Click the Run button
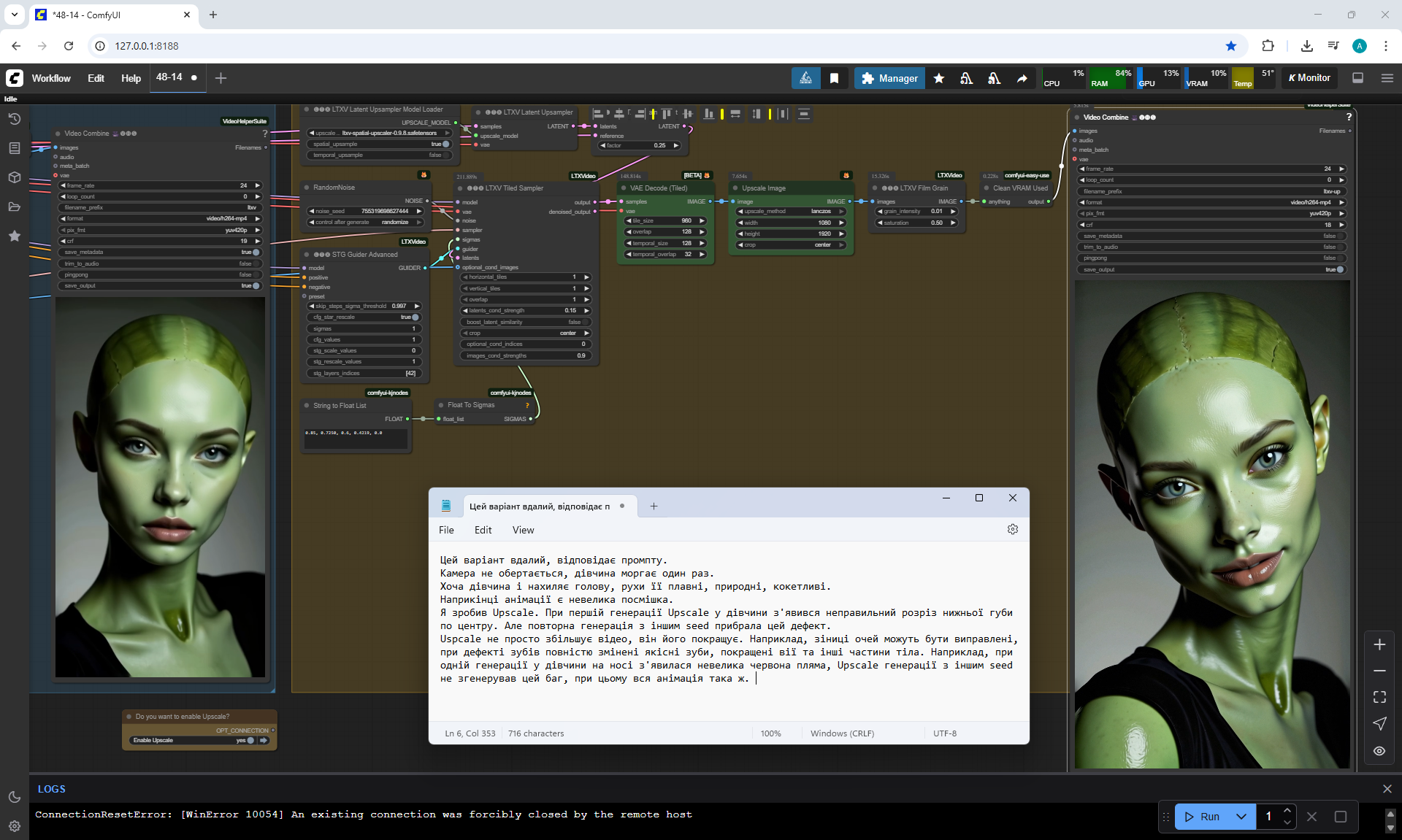This screenshot has width=1402, height=840. point(1203,817)
